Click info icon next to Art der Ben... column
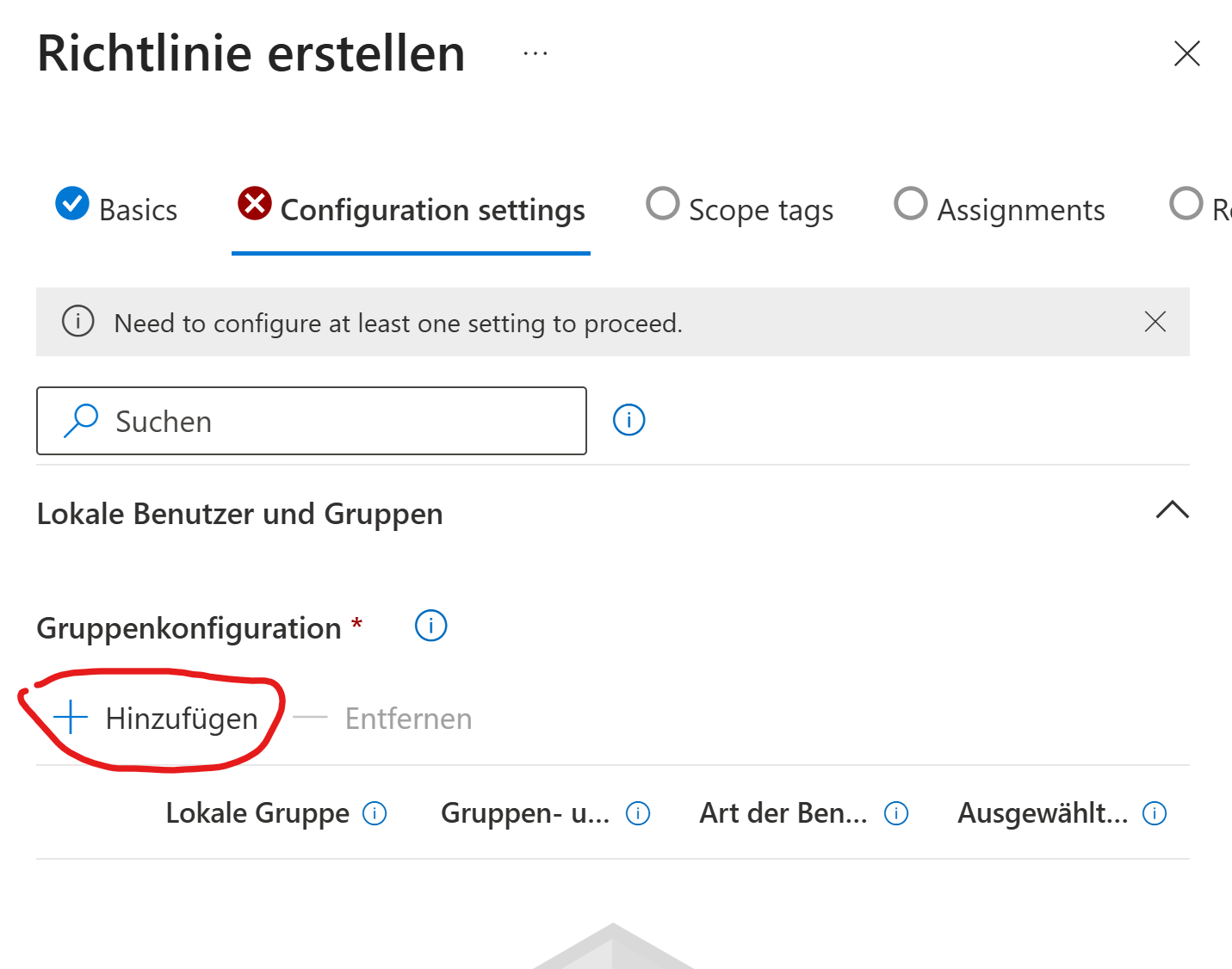This screenshot has height=969, width=1232. (x=896, y=813)
